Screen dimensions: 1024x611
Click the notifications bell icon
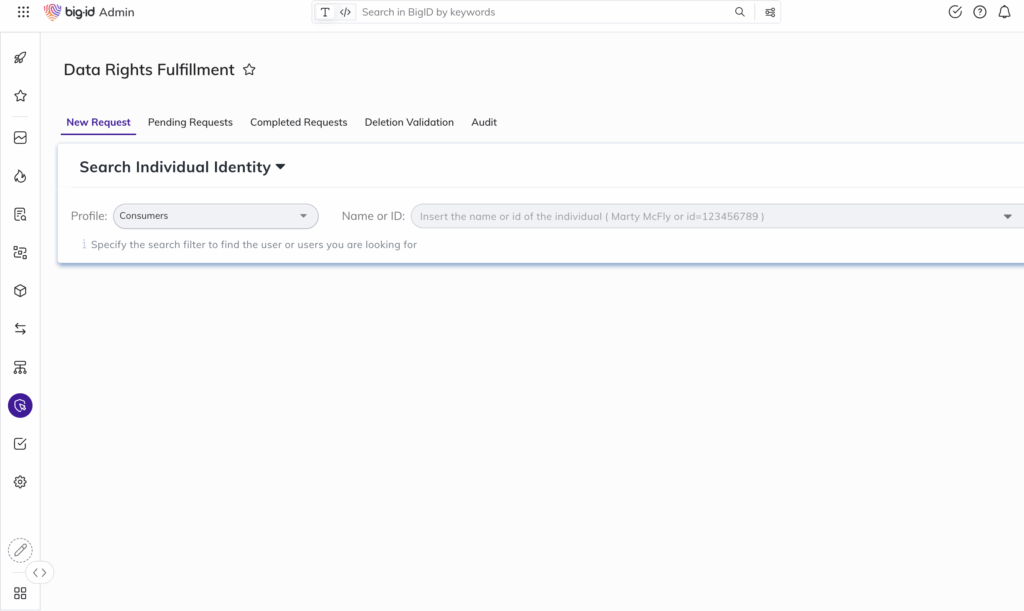coord(1004,12)
